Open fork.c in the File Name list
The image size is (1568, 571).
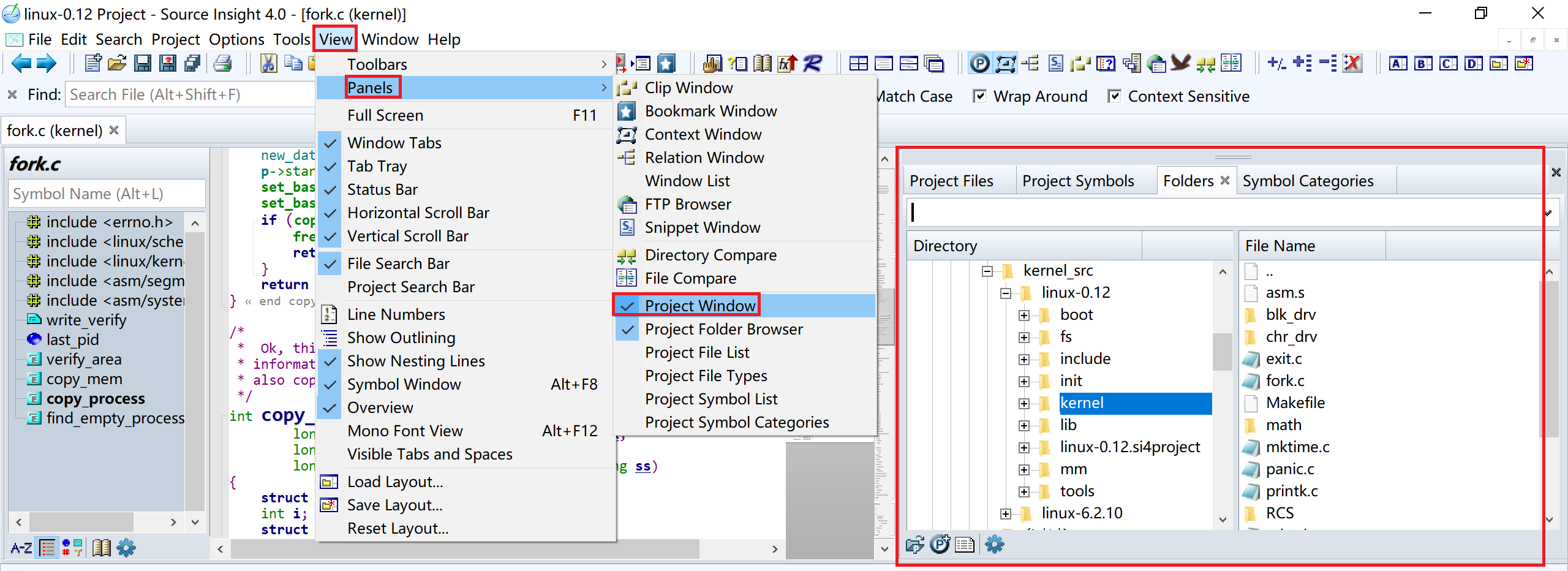[1284, 380]
